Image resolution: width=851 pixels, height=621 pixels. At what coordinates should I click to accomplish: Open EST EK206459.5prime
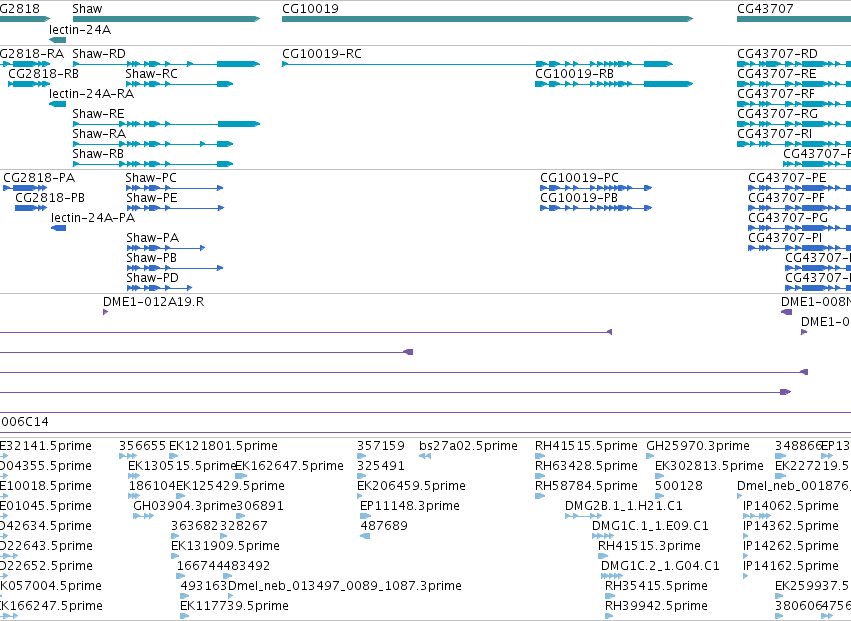pyautogui.click(x=411, y=486)
